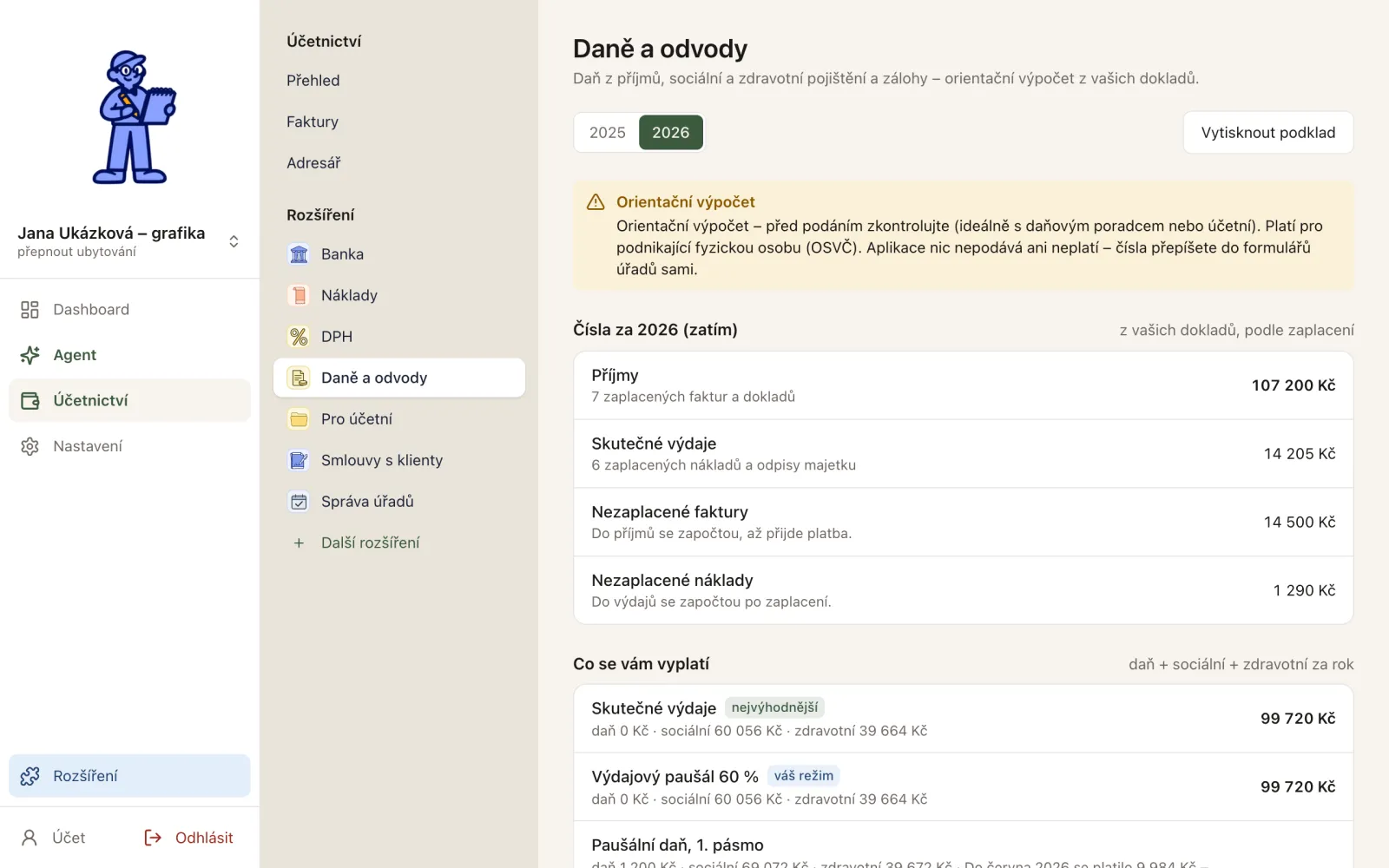This screenshot has height=868, width=1389.
Task: Click the Agent sparkle icon
Action: click(x=30, y=355)
